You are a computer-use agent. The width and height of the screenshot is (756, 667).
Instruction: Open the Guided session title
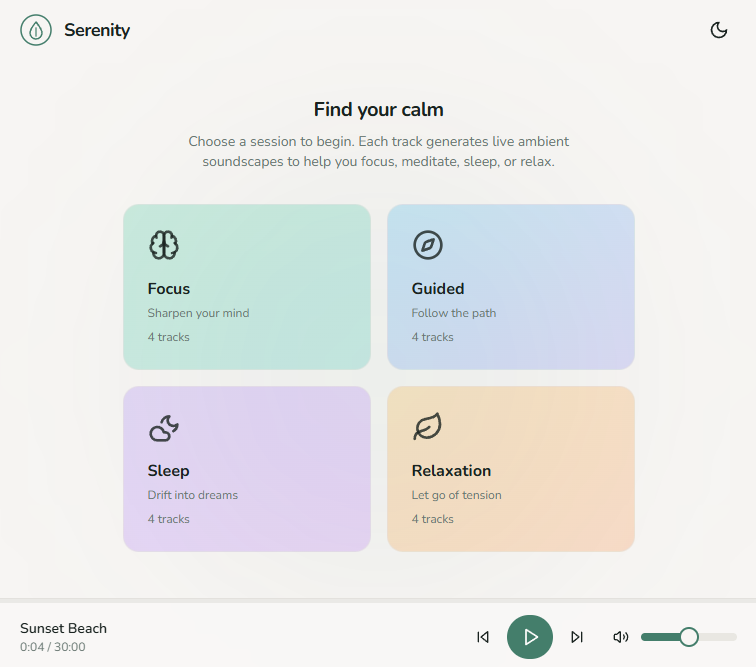pos(438,288)
